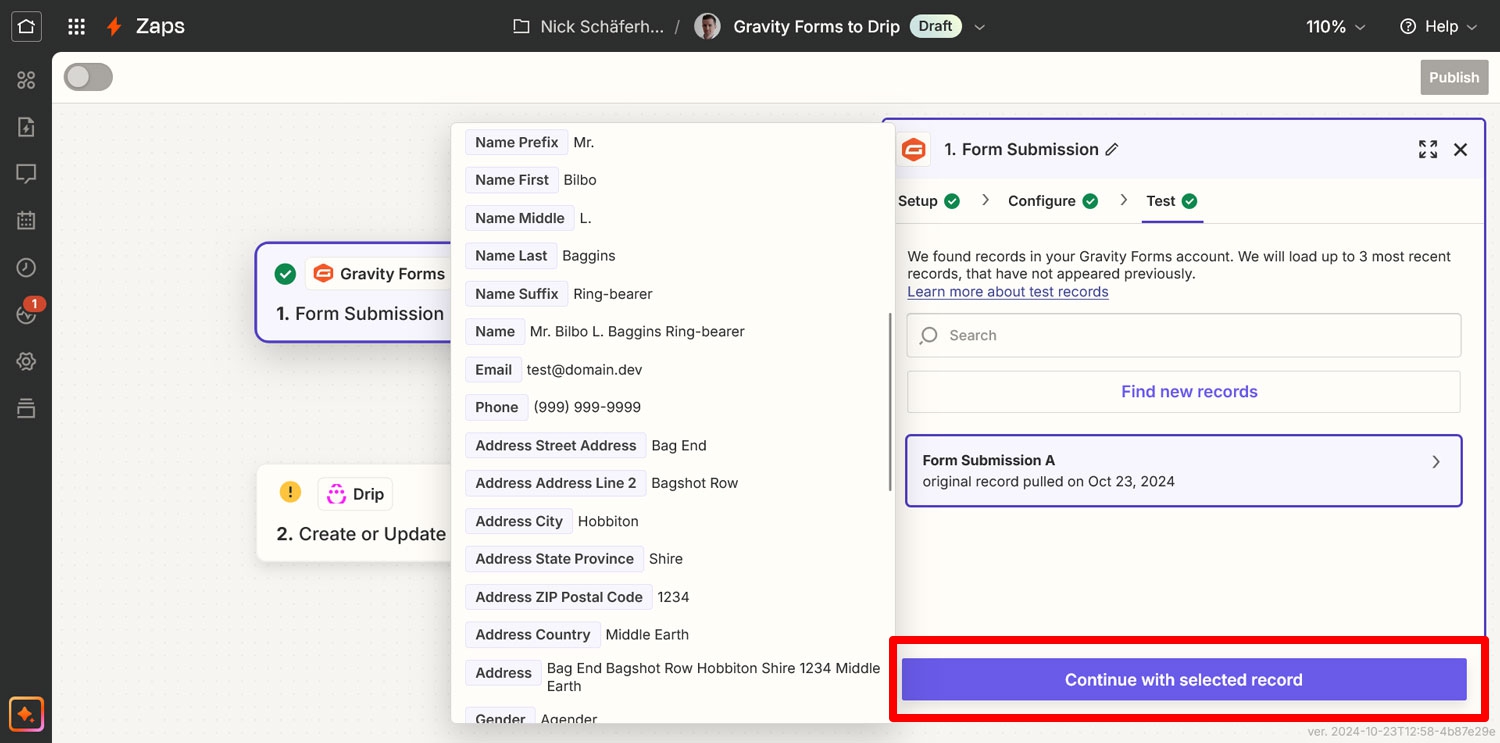Click the folder icon beside Nick Schäferh...
Viewport: 1500px width, 743px height.
[521, 27]
